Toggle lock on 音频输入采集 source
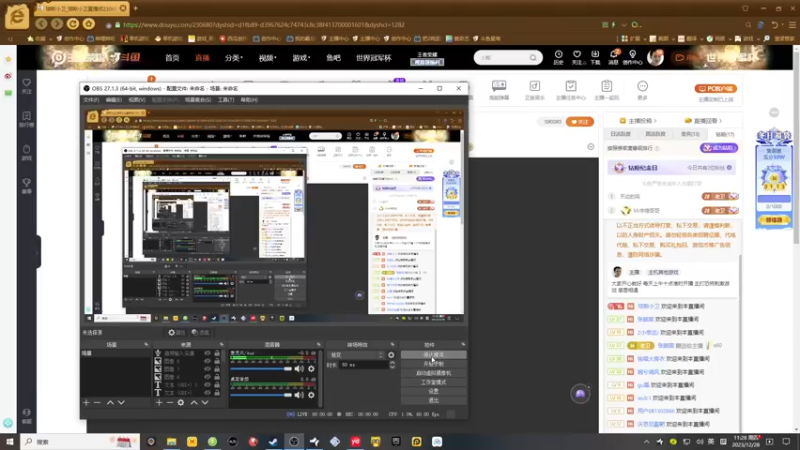The width and height of the screenshot is (800, 450). tap(217, 353)
